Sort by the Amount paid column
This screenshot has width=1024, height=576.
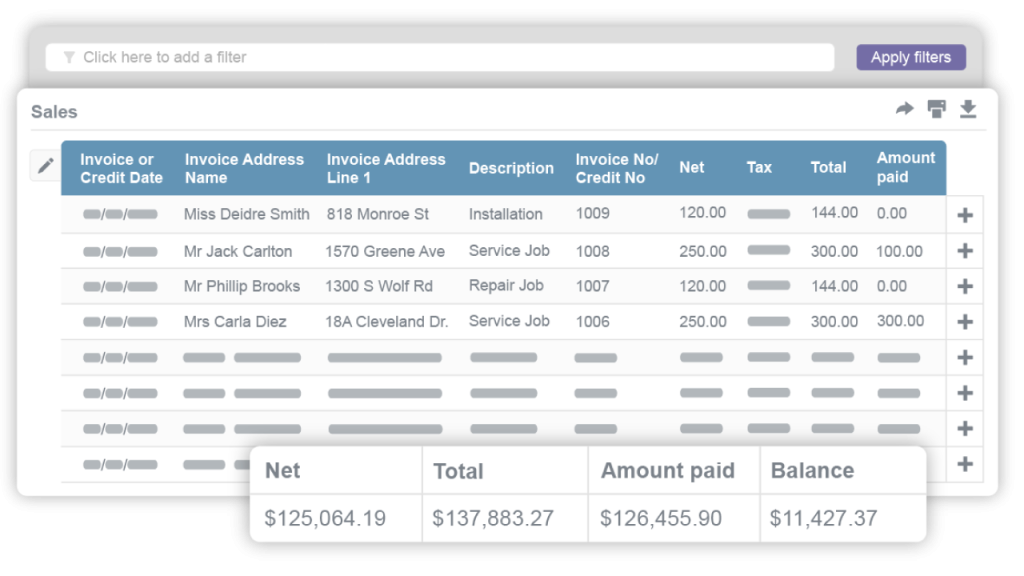point(903,168)
